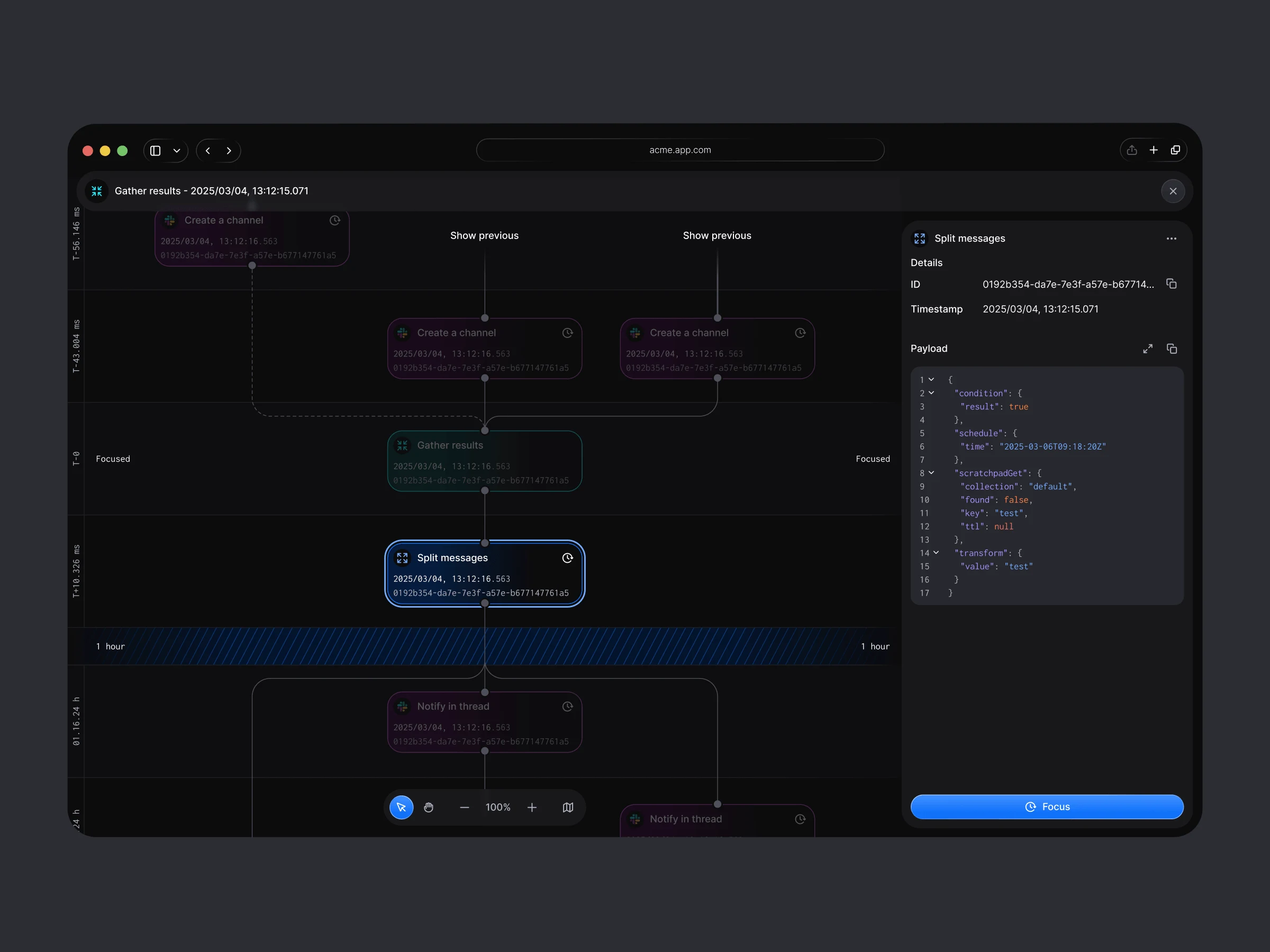The image size is (1270, 952).
Task: Open the sidebar dropdown chevron
Action: 177,151
